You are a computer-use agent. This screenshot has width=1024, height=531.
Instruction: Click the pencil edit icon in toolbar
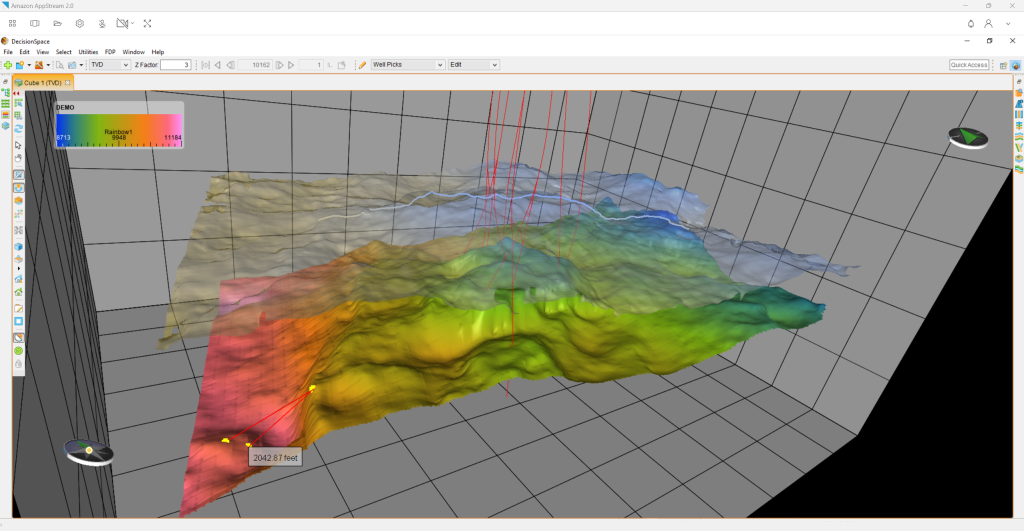click(x=362, y=65)
